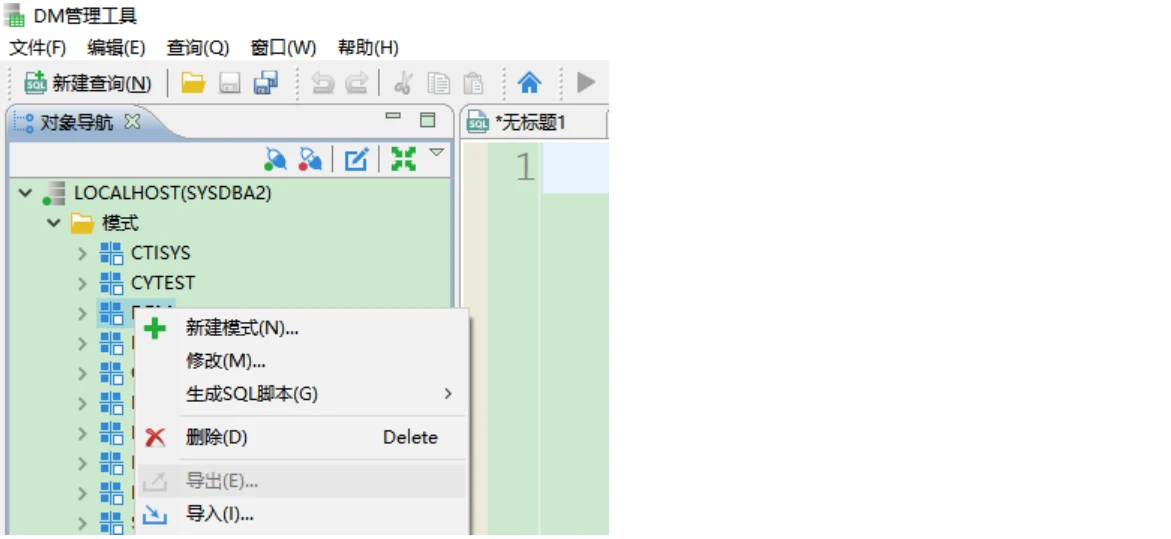The height and width of the screenshot is (539, 1171).
Task: Click the Run play triangle icon
Action: click(586, 83)
